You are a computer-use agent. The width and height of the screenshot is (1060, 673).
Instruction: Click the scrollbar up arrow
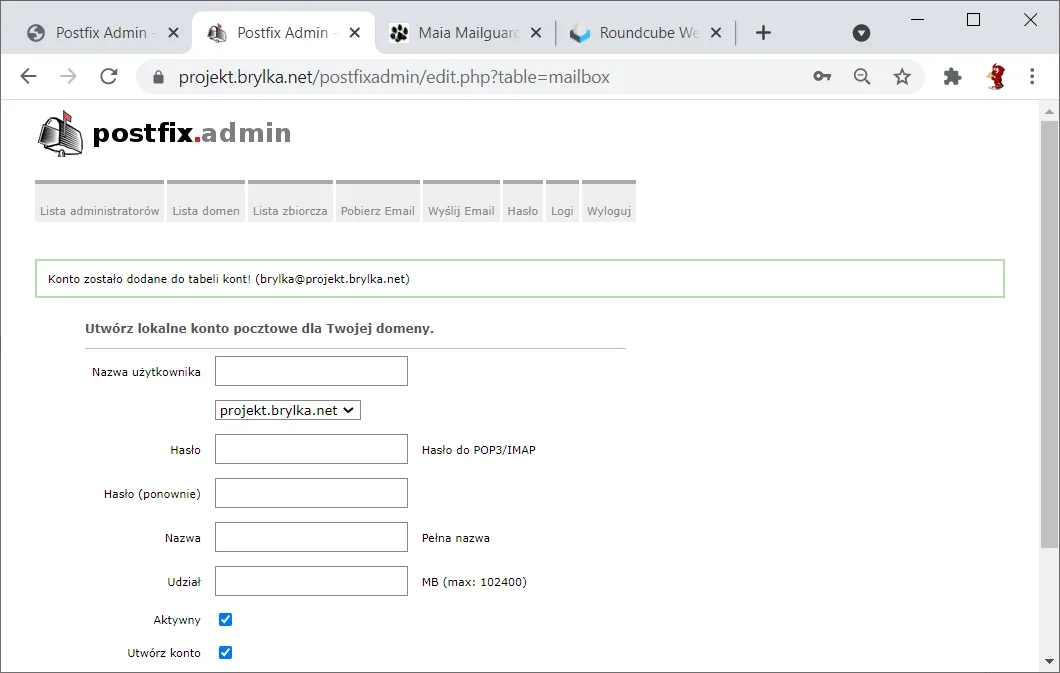tap(1049, 111)
